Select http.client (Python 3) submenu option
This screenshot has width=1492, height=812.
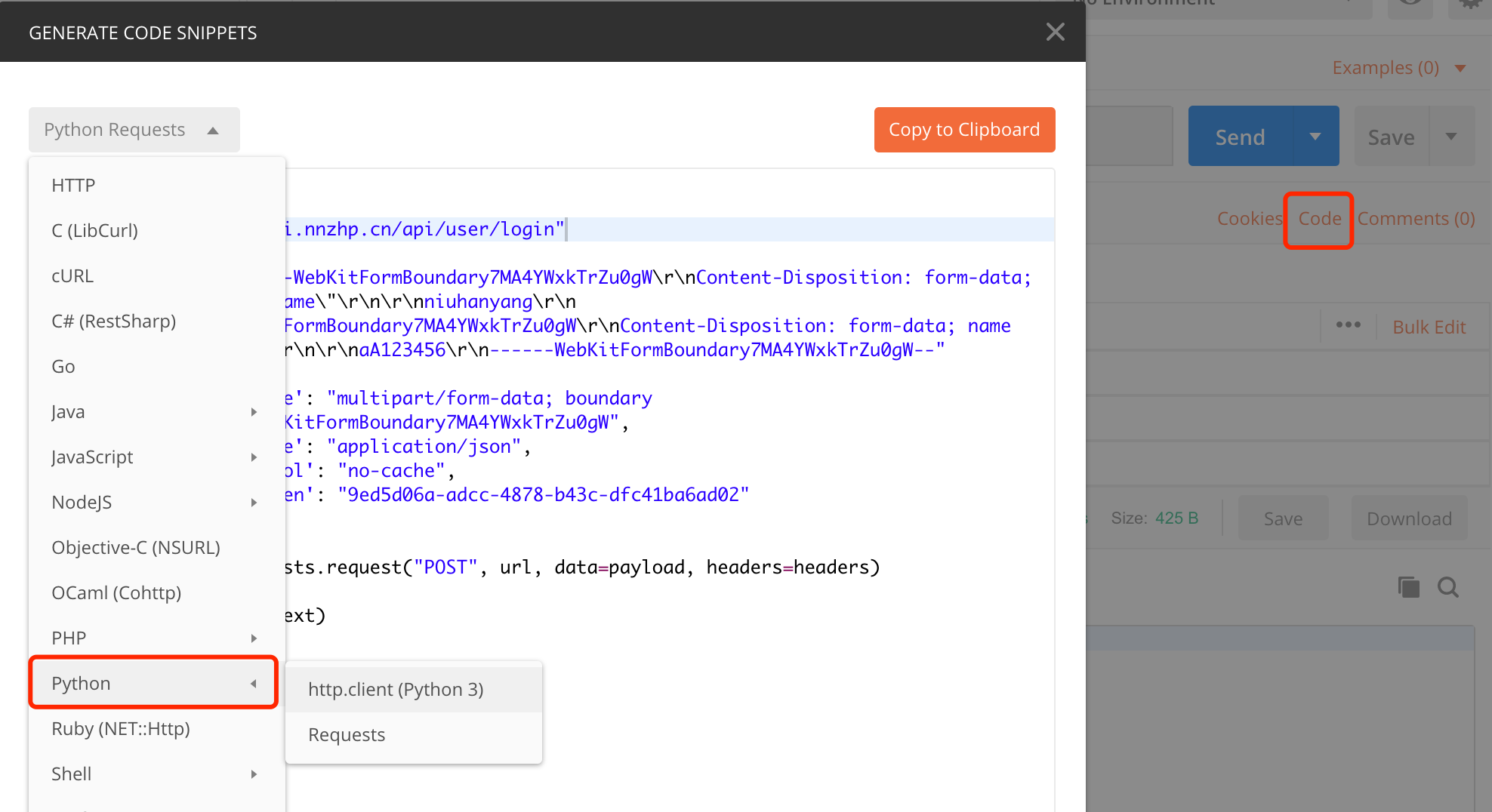tap(396, 690)
